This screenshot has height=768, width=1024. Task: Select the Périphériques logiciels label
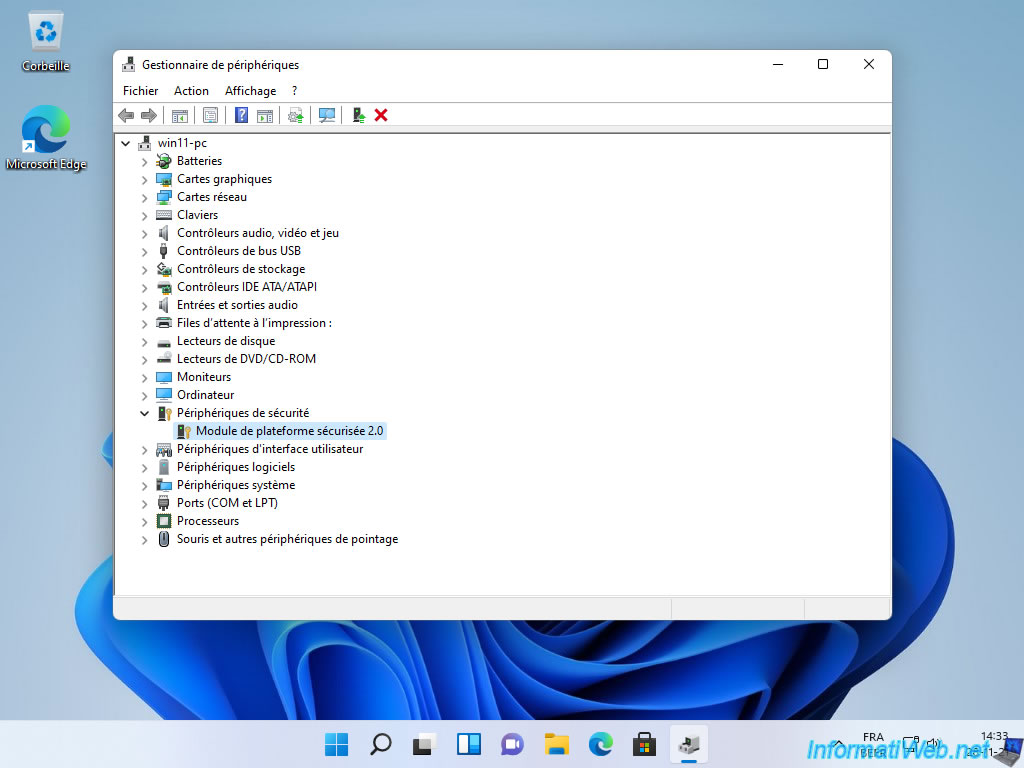(x=236, y=467)
